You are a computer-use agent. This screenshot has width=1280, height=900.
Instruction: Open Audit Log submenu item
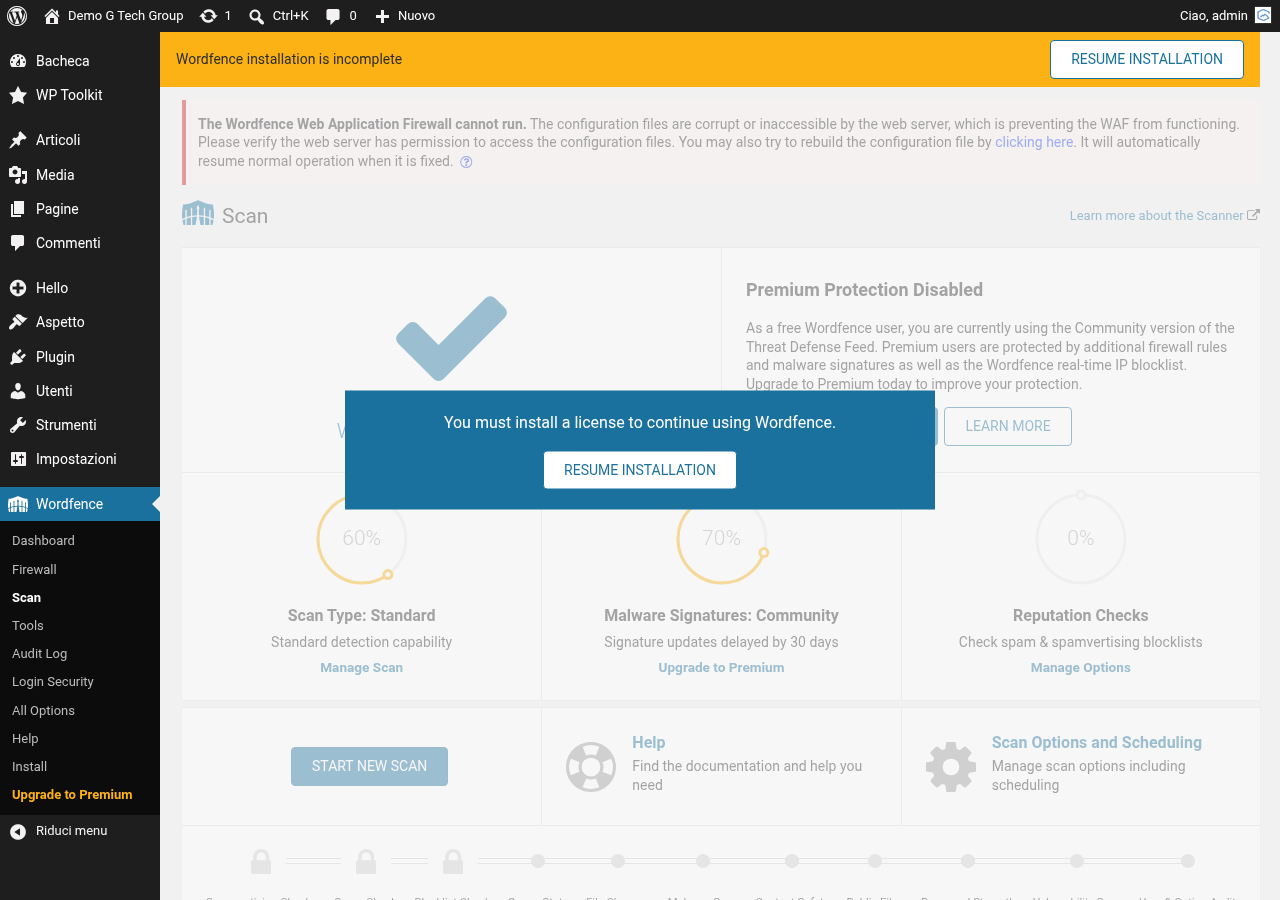[39, 653]
